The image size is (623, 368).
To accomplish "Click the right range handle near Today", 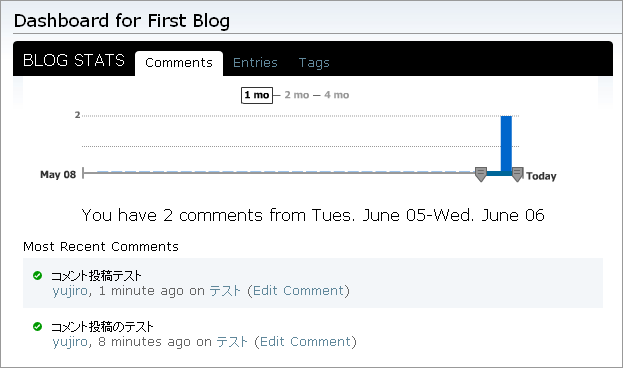I will coord(517,174).
